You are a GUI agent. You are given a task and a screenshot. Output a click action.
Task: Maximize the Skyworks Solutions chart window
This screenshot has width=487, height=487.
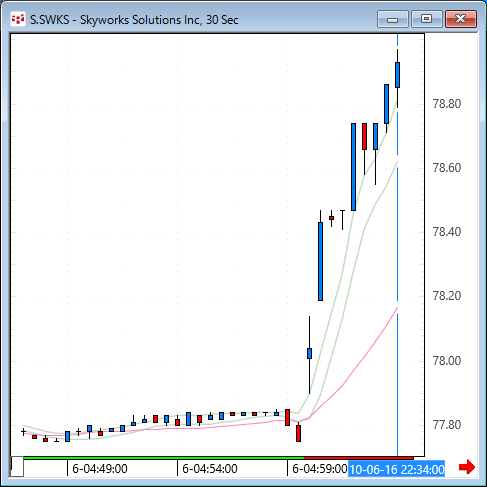click(427, 19)
